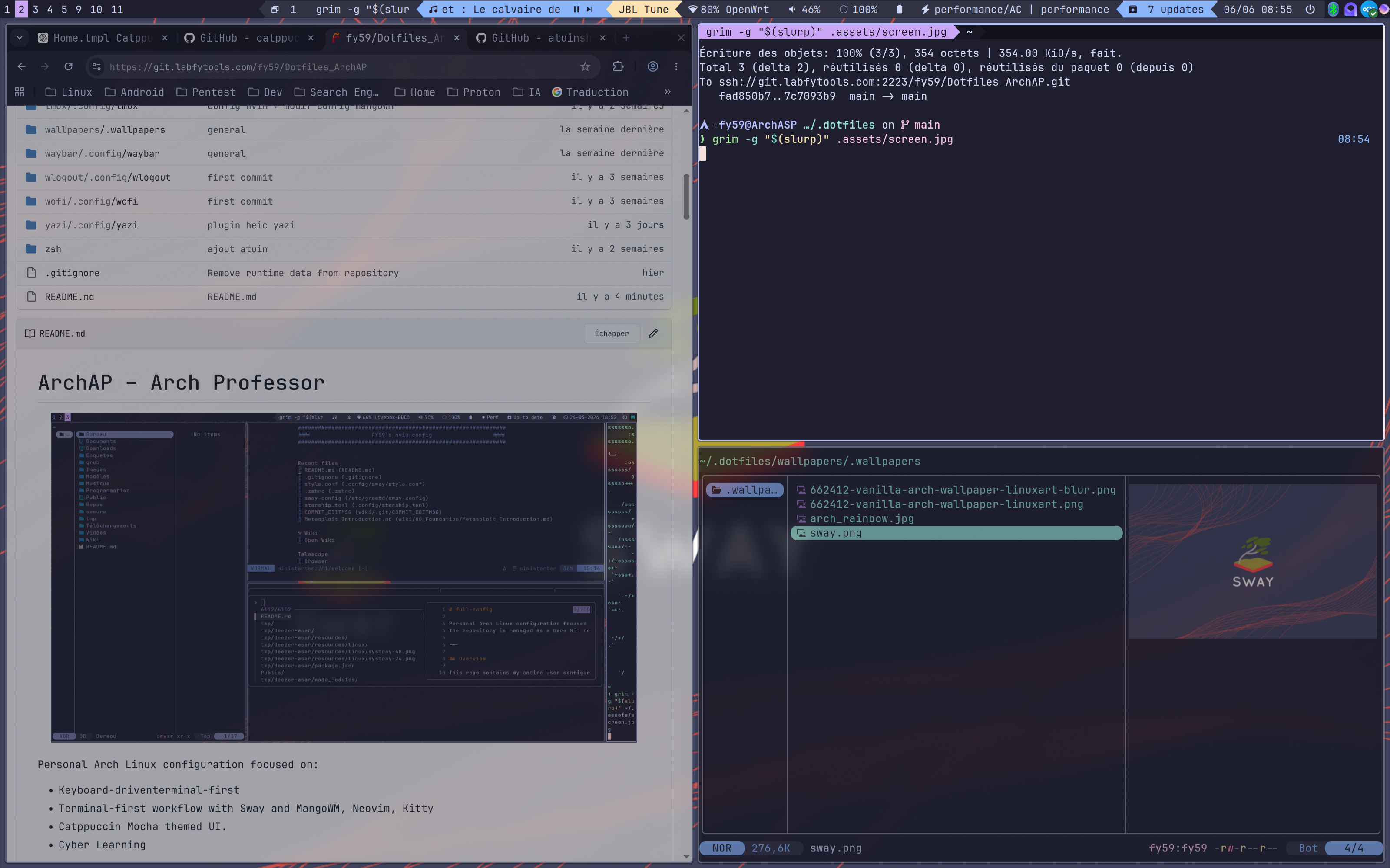Select arch_rainbow.jpg in yazi file list
The image size is (1390, 868).
(861, 518)
